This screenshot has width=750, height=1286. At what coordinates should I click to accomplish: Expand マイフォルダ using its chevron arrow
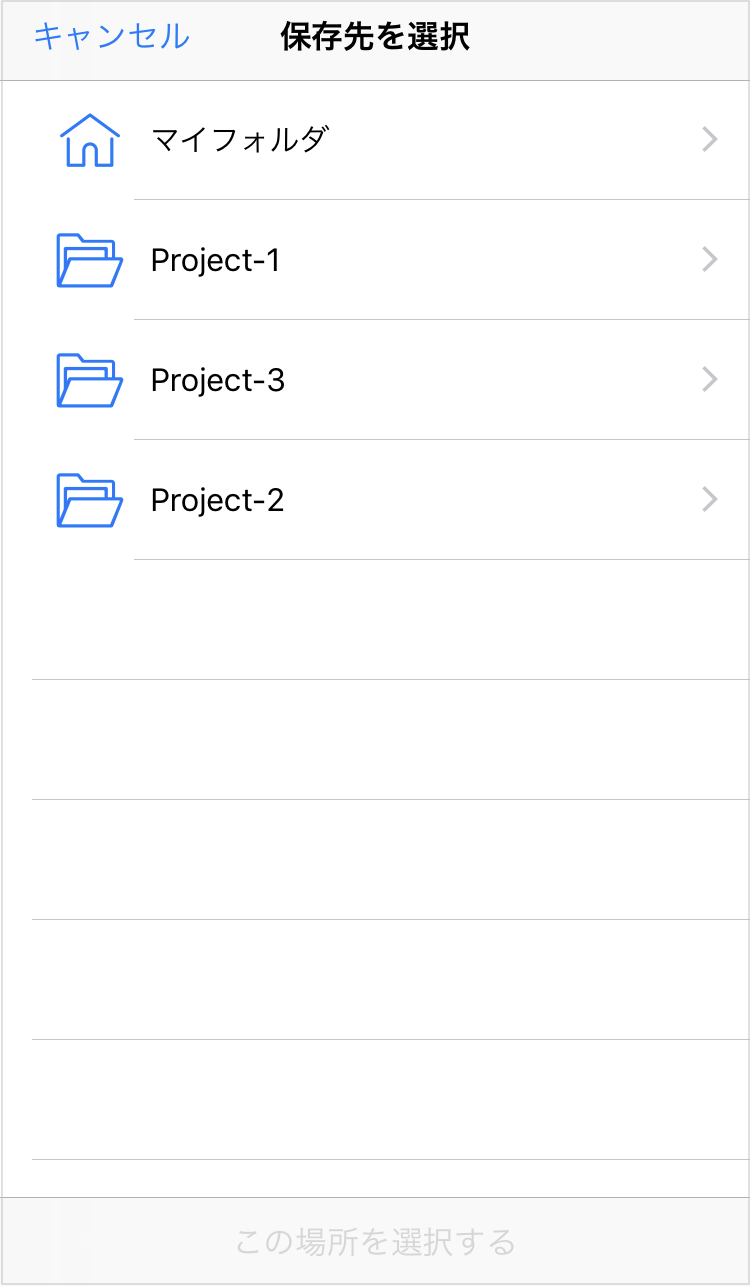coord(710,140)
